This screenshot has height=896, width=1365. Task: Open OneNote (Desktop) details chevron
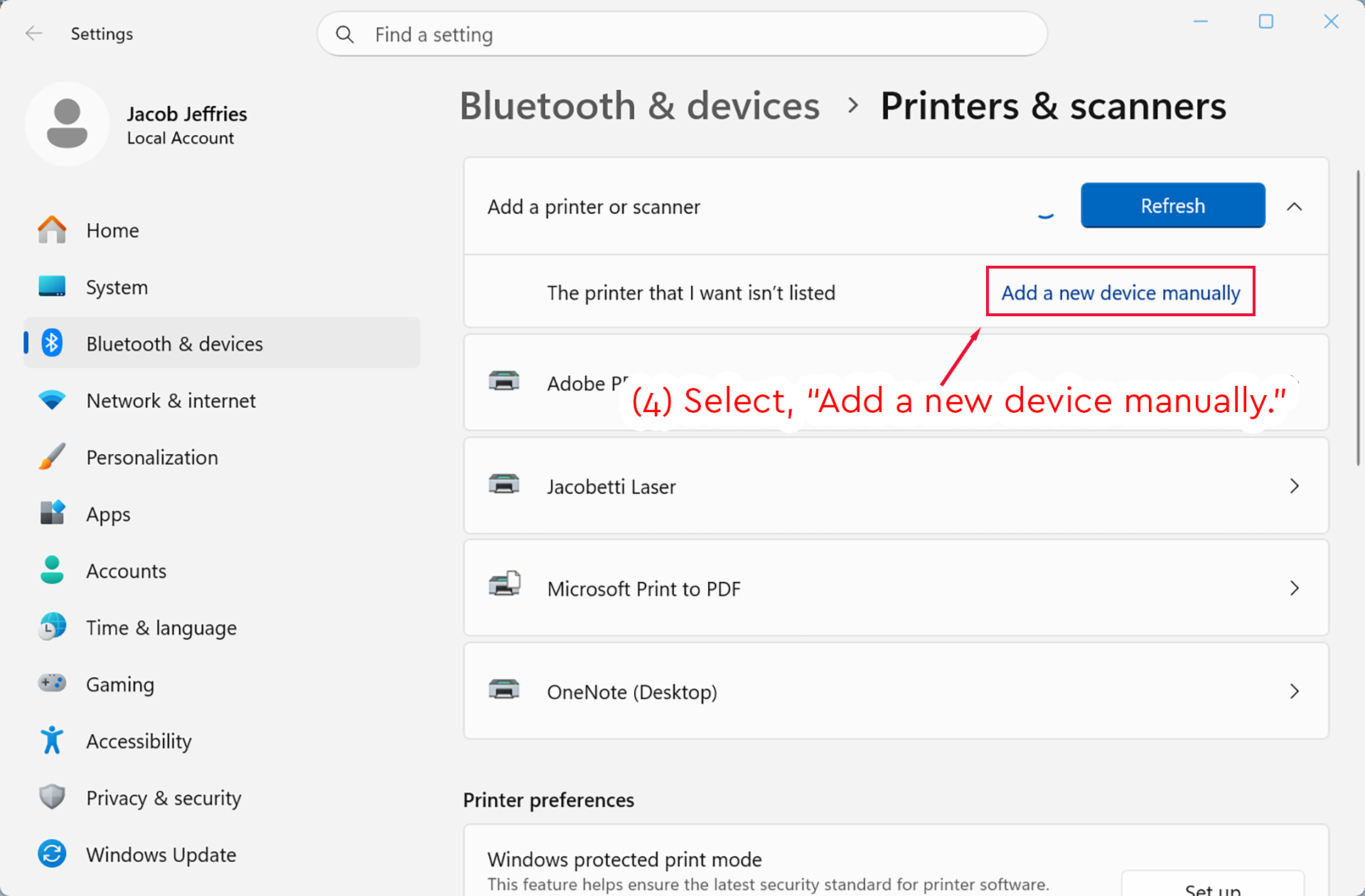[x=1295, y=691]
